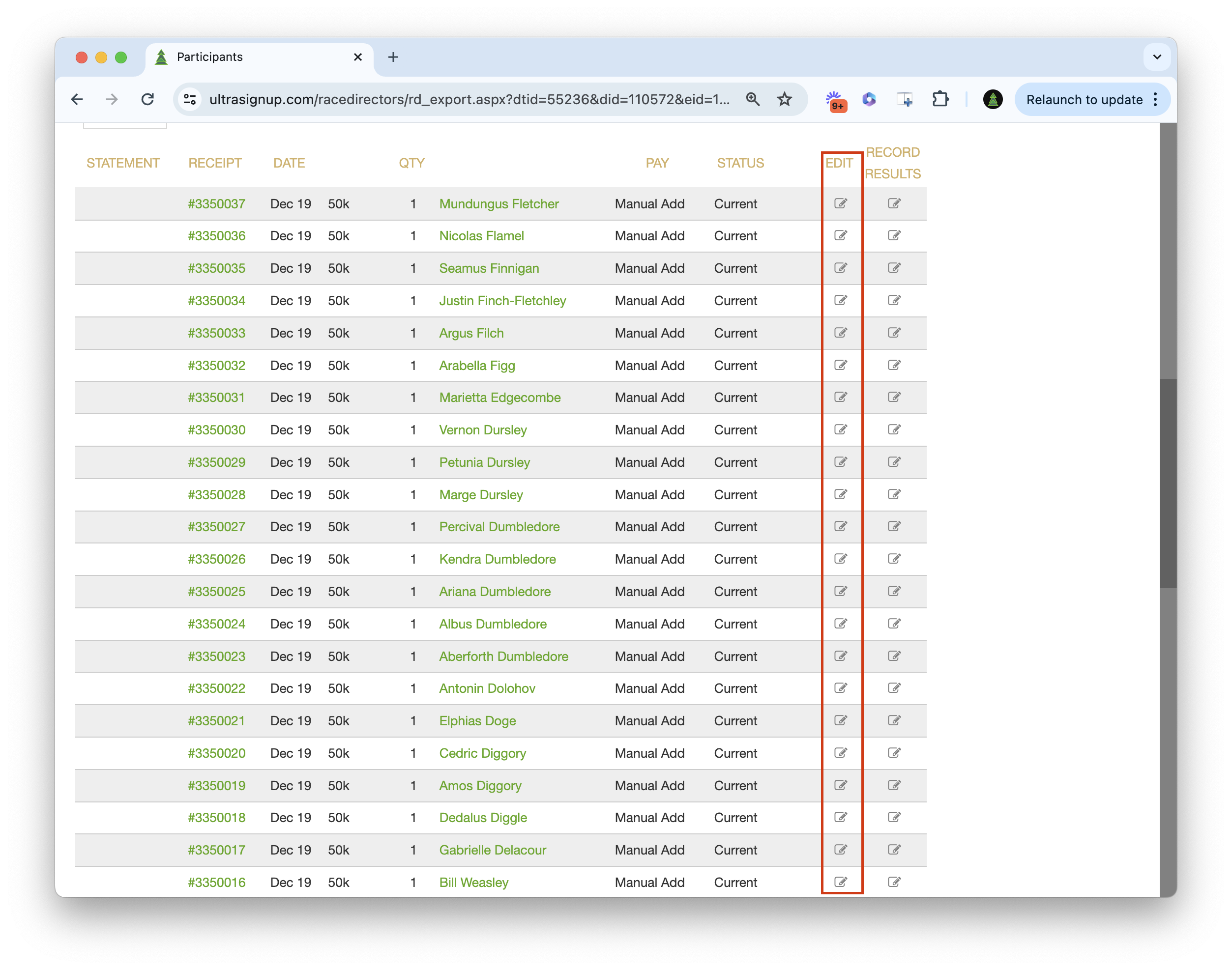This screenshot has height=970, width=1232.
Task: Open Chrome three-dot menu
Action: coord(1155,99)
